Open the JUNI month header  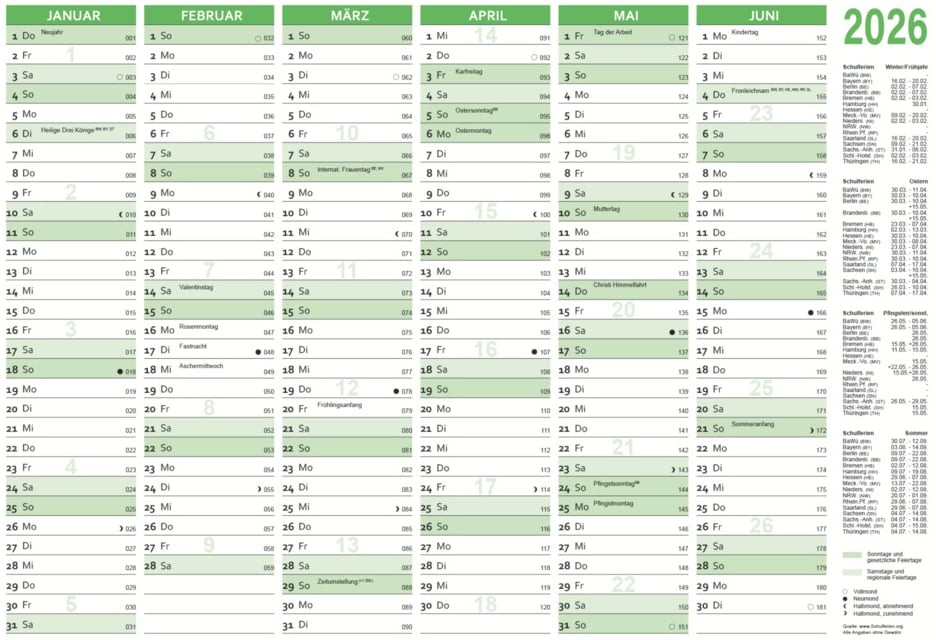(x=763, y=15)
